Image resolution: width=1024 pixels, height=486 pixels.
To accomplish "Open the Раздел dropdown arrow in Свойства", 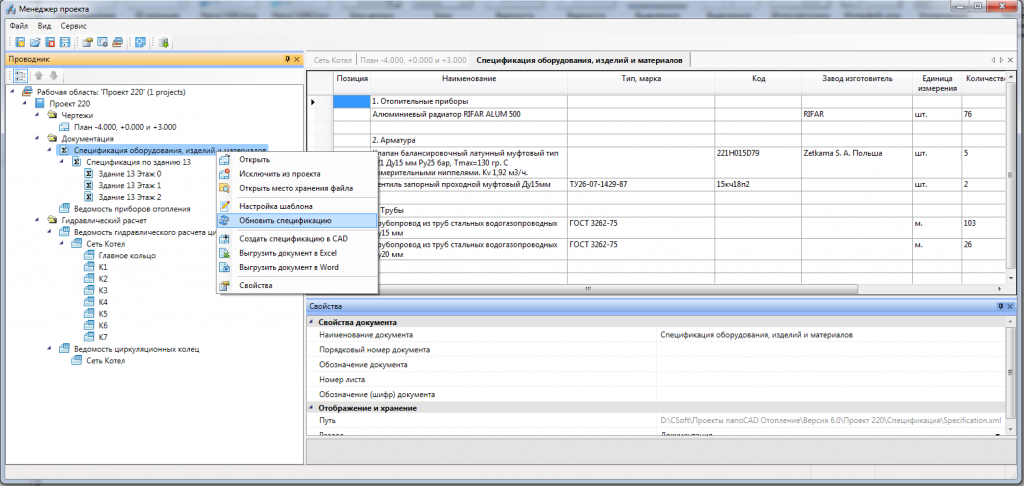I will click(997, 434).
